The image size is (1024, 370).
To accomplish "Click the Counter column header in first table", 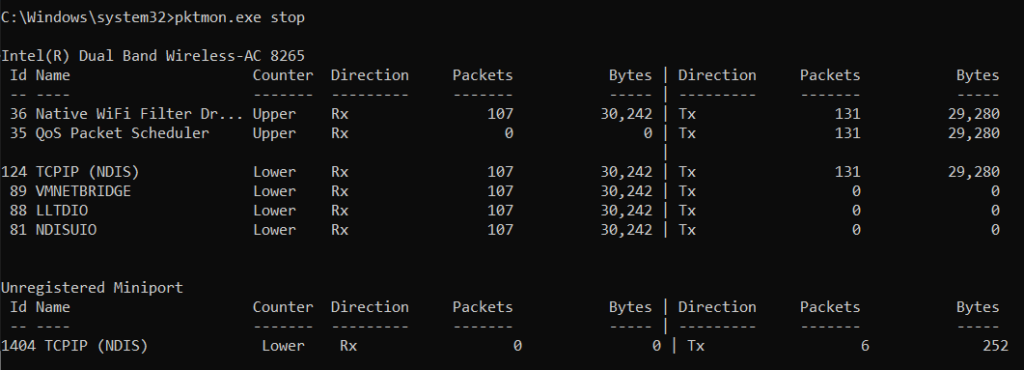I will point(283,76).
